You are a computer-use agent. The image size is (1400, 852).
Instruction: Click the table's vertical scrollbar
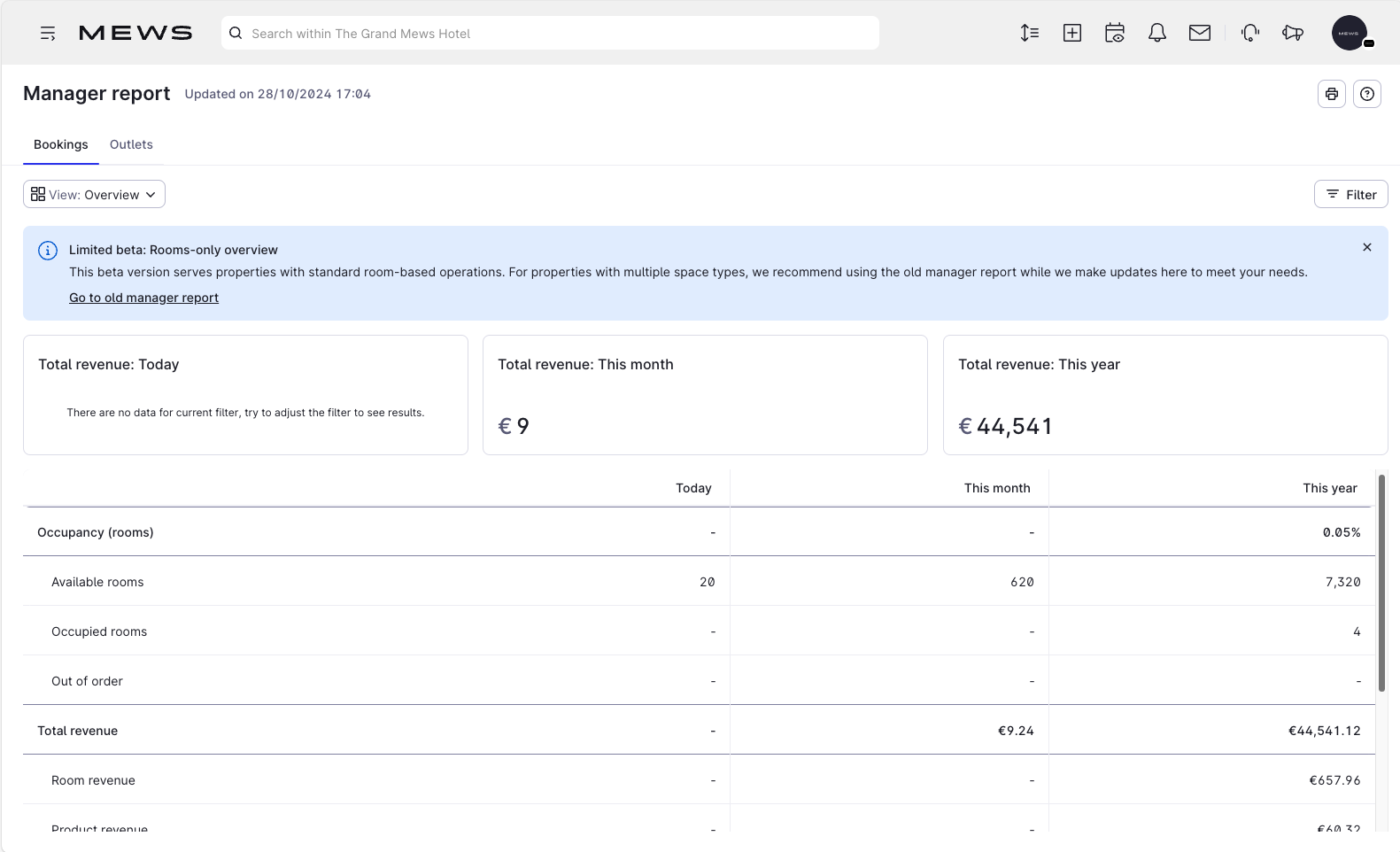(x=1381, y=583)
